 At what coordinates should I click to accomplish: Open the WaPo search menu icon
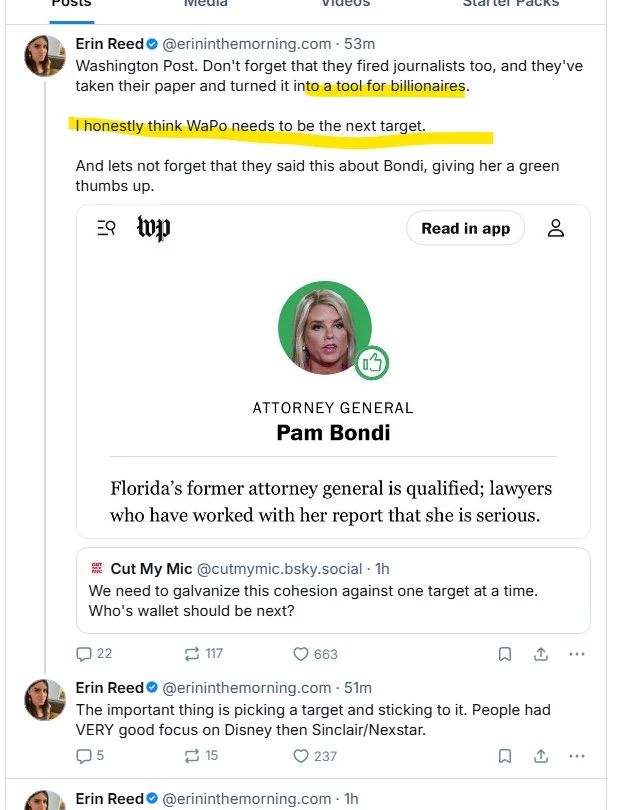click(106, 228)
